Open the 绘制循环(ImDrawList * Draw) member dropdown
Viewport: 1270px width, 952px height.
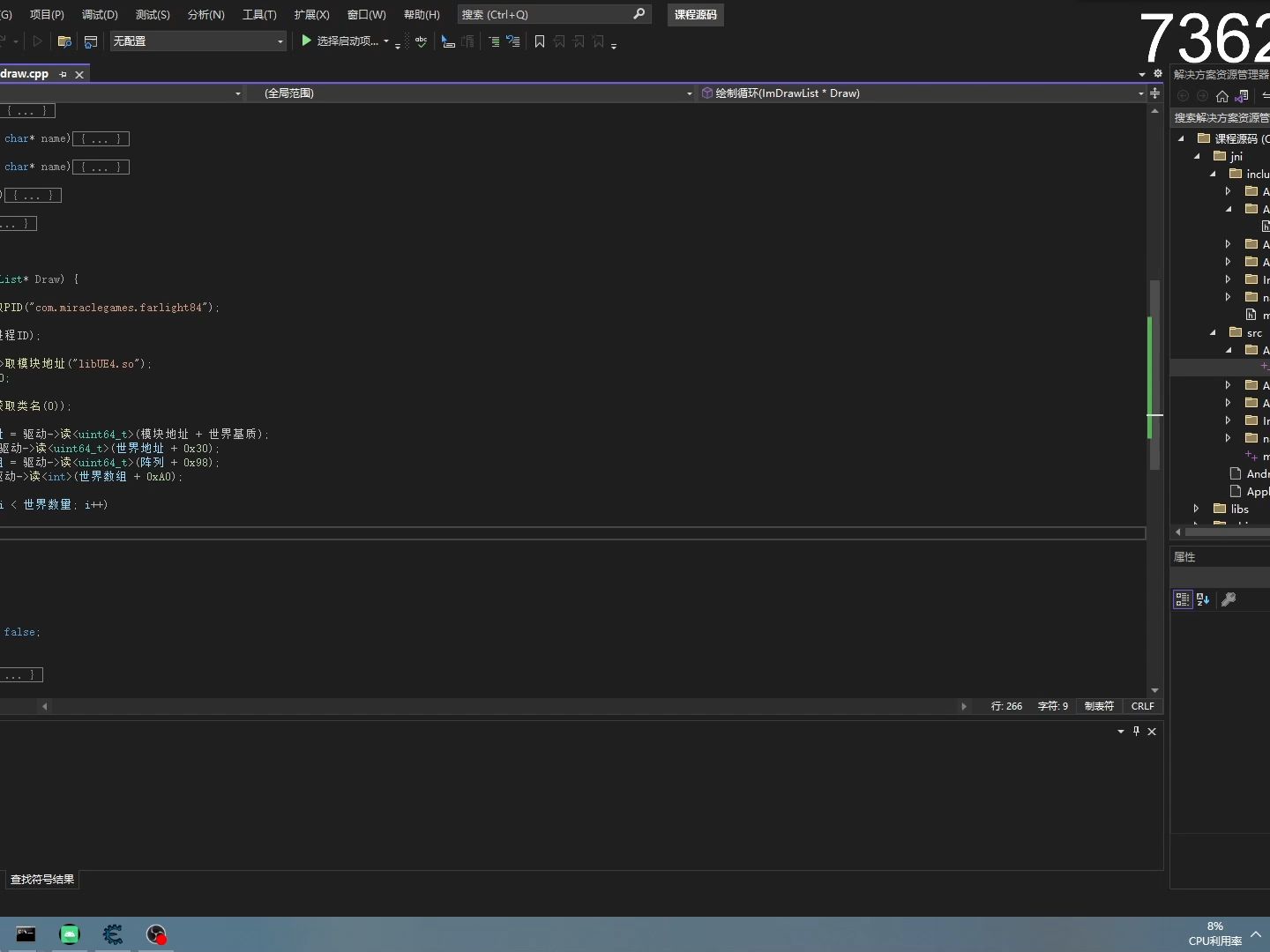[922, 93]
